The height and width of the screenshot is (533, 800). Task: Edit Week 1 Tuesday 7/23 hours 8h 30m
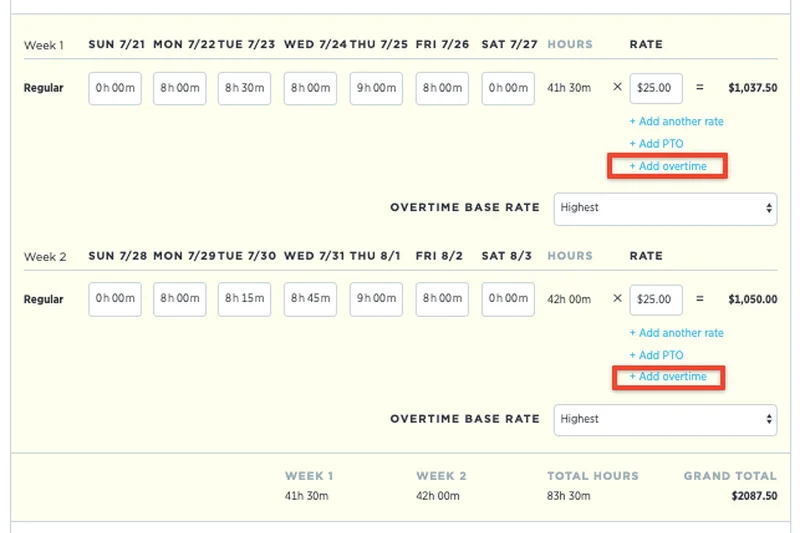click(x=245, y=88)
